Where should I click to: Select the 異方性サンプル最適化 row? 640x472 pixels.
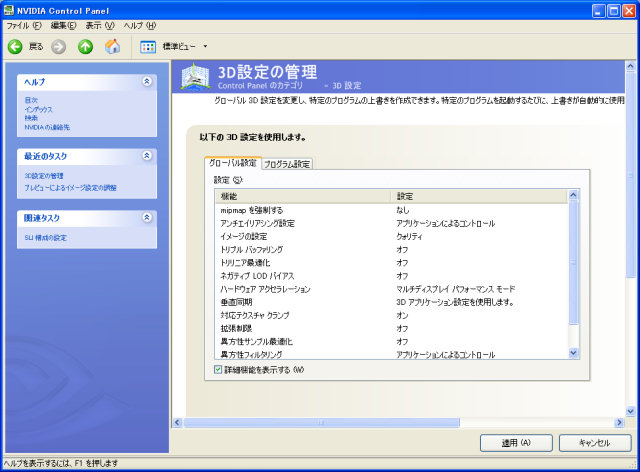pyautogui.click(x=391, y=341)
